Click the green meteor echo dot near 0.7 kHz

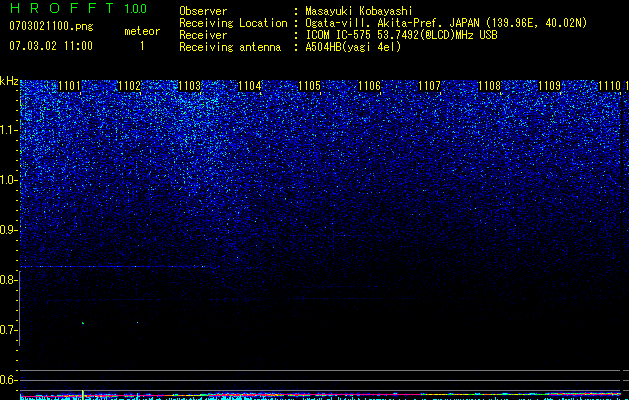pyautogui.click(x=83, y=323)
